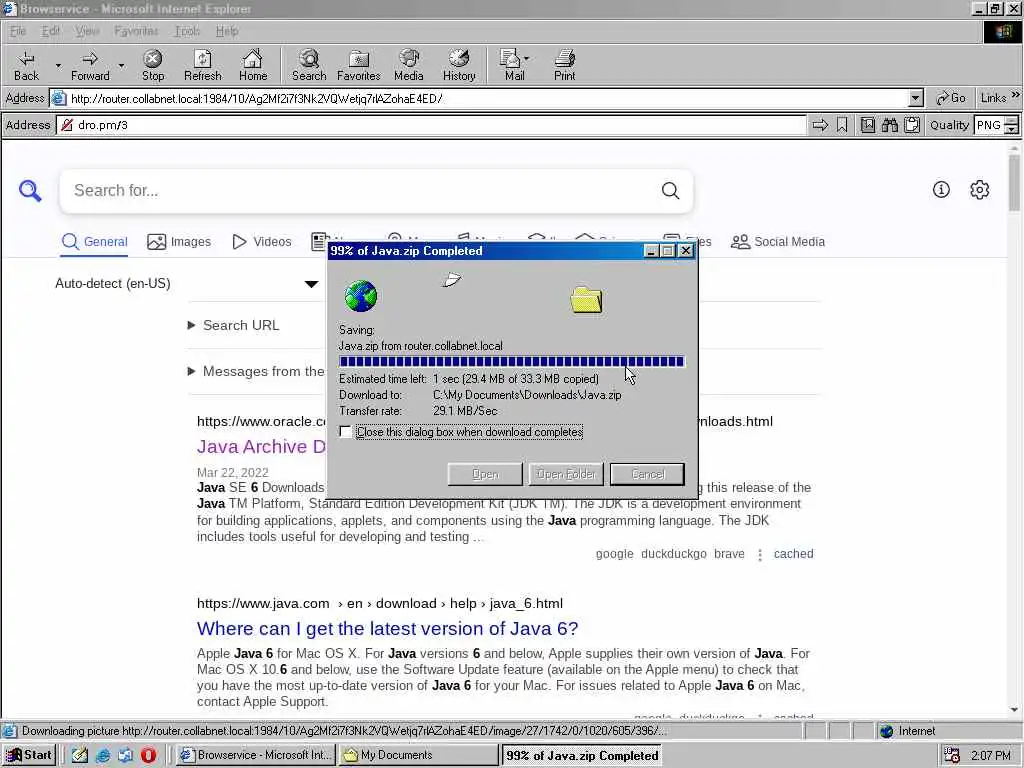Open the Auto-detect (en-US) language dropdown
The width and height of the screenshot is (1024, 768).
(x=187, y=283)
